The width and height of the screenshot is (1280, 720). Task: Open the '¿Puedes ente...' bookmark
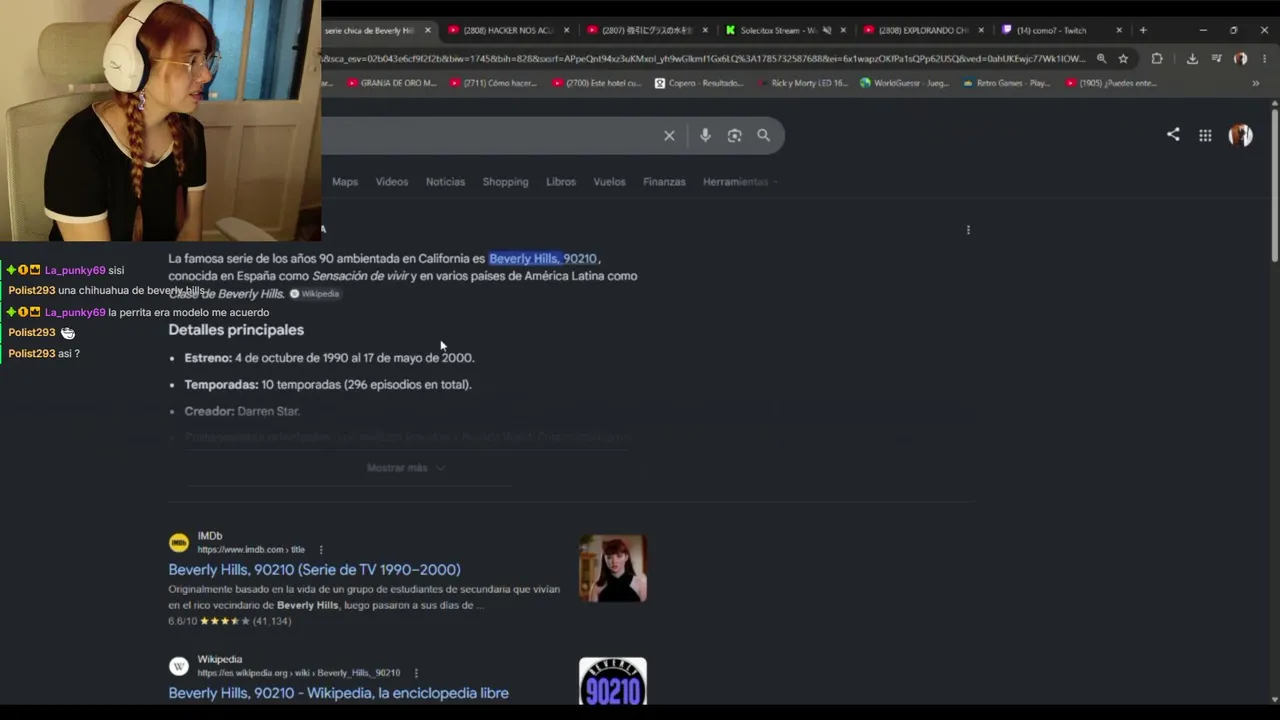(1110, 83)
